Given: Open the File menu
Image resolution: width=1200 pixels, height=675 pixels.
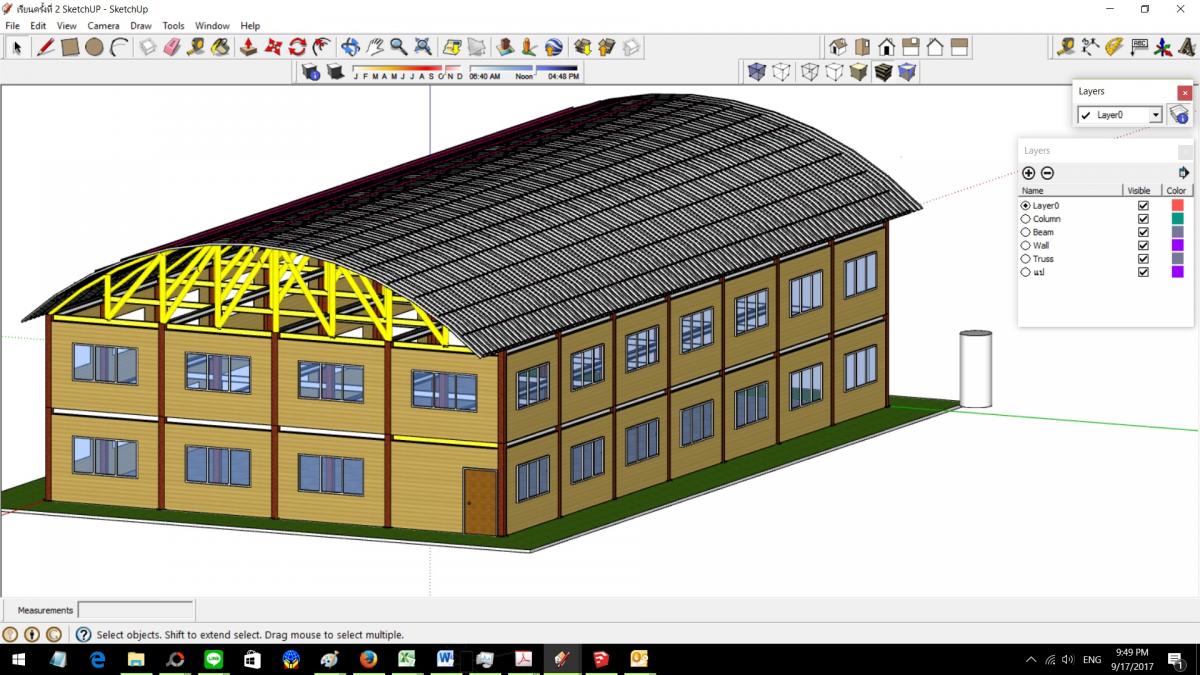Looking at the screenshot, I should point(13,26).
